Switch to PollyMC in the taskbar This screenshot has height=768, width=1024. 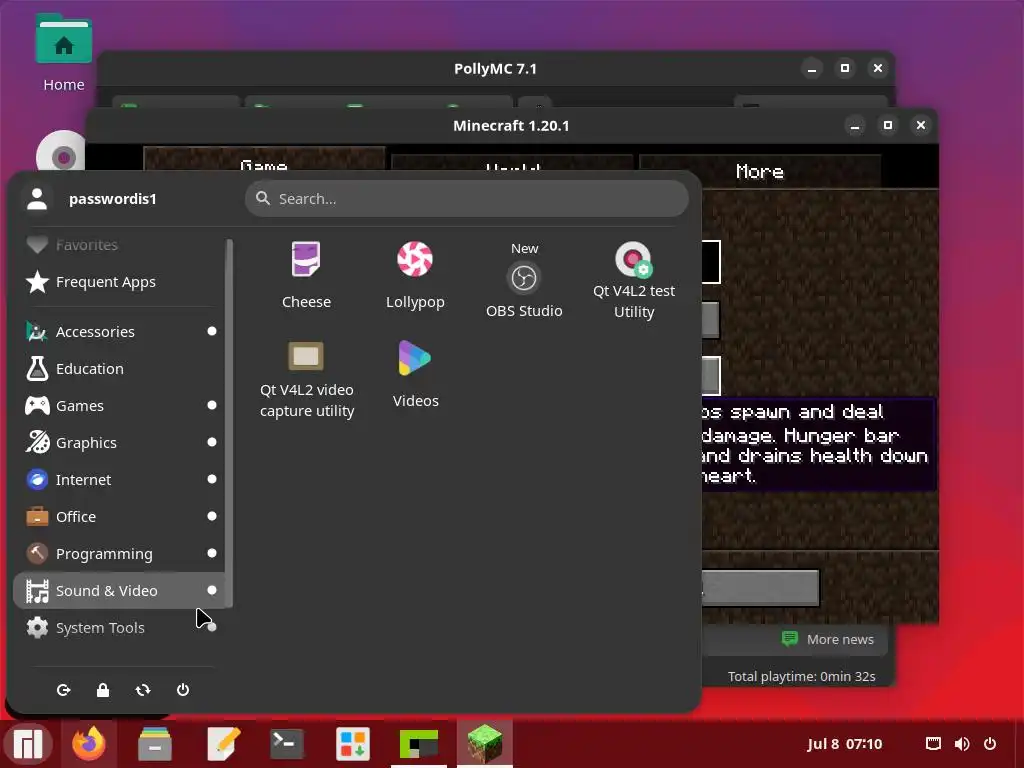(419, 744)
